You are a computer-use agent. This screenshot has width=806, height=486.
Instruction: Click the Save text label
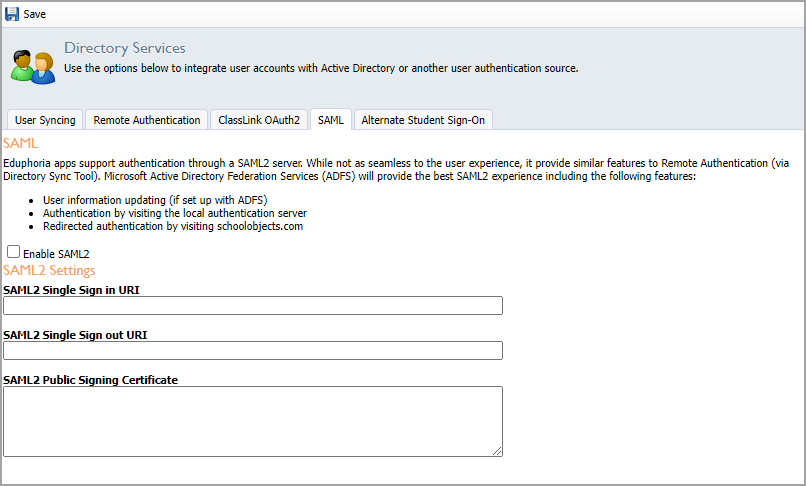click(x=34, y=14)
